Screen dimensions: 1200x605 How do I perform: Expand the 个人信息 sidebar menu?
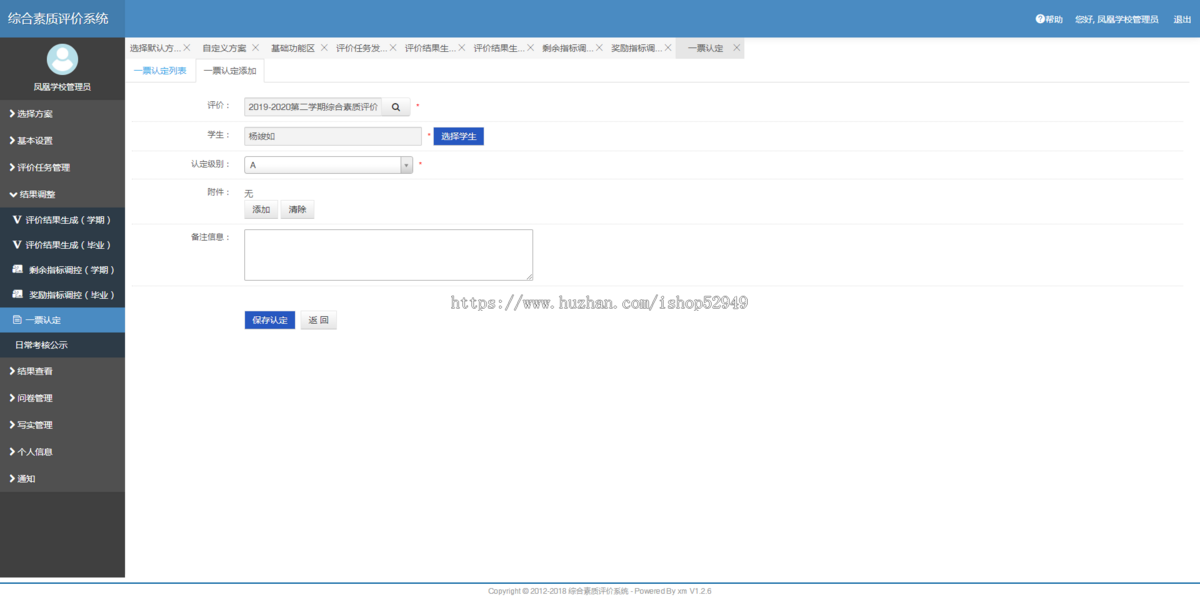coord(62,451)
